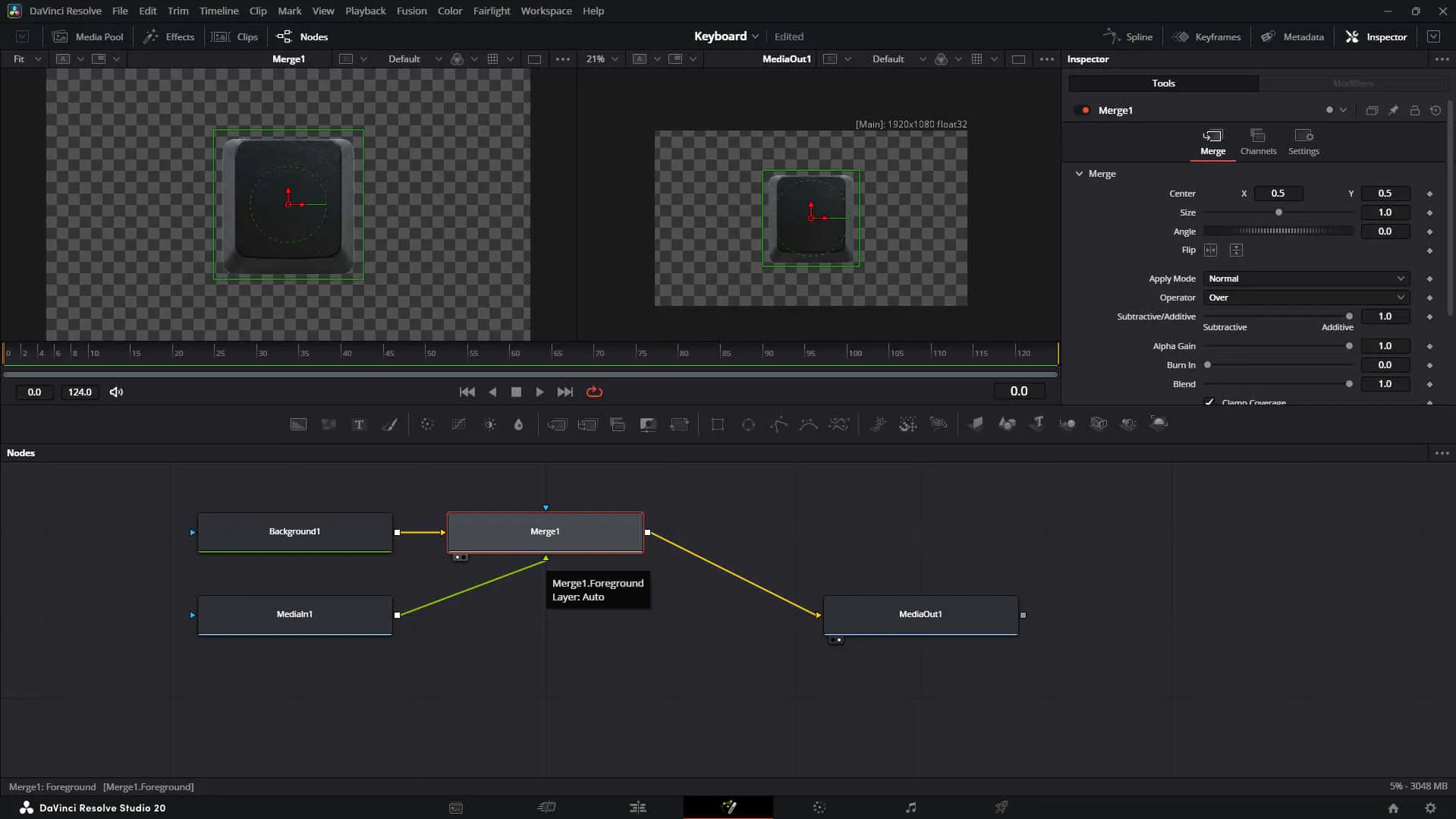The width and height of the screenshot is (1456, 819).
Task: Switch to the Modifiers tab
Action: pos(1353,83)
